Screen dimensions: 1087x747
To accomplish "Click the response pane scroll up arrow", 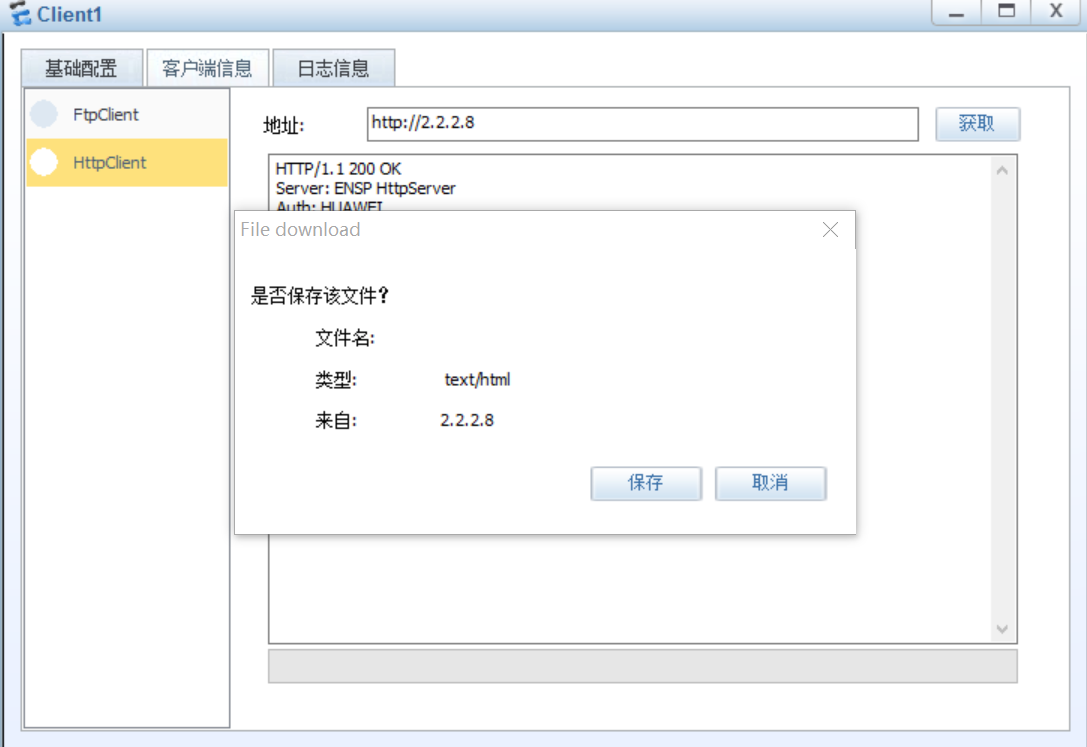I will (1002, 170).
